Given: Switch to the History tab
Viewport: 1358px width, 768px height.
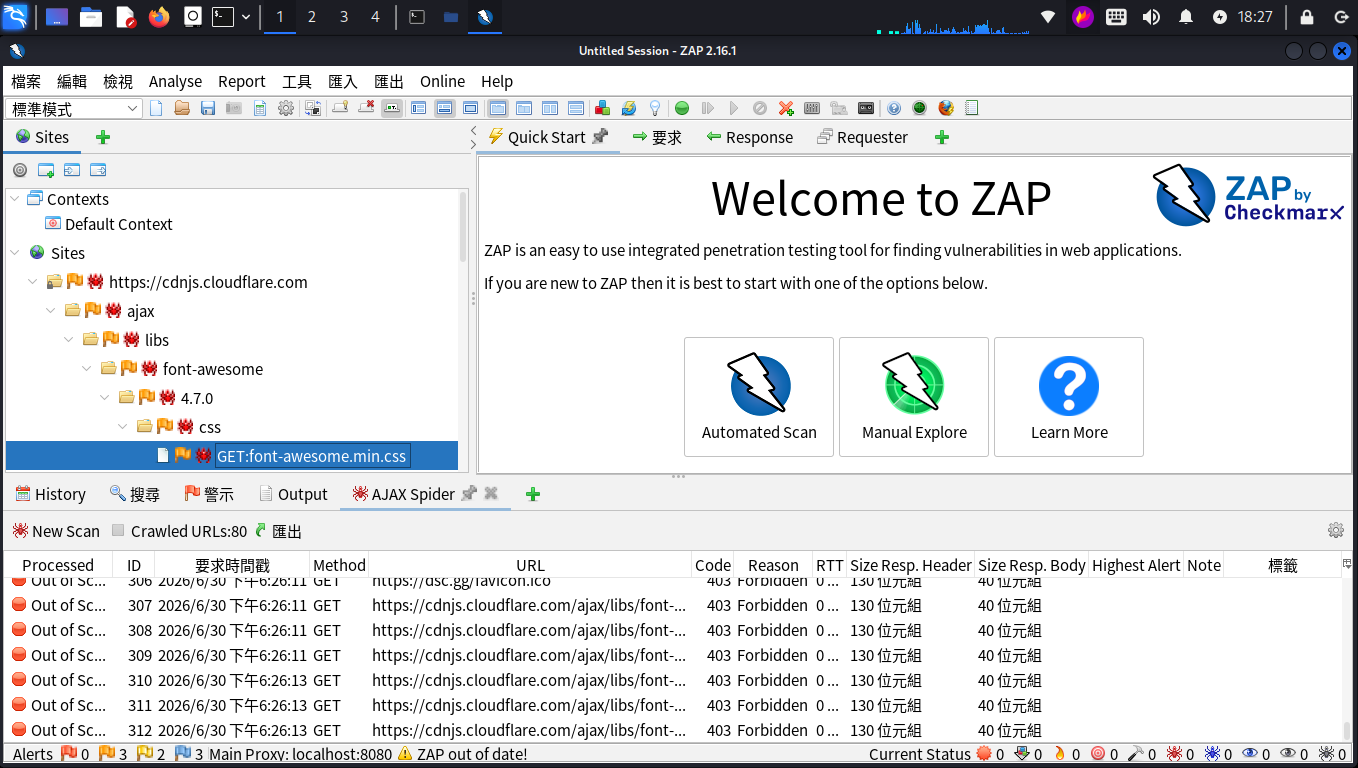Looking at the screenshot, I should (x=50, y=494).
